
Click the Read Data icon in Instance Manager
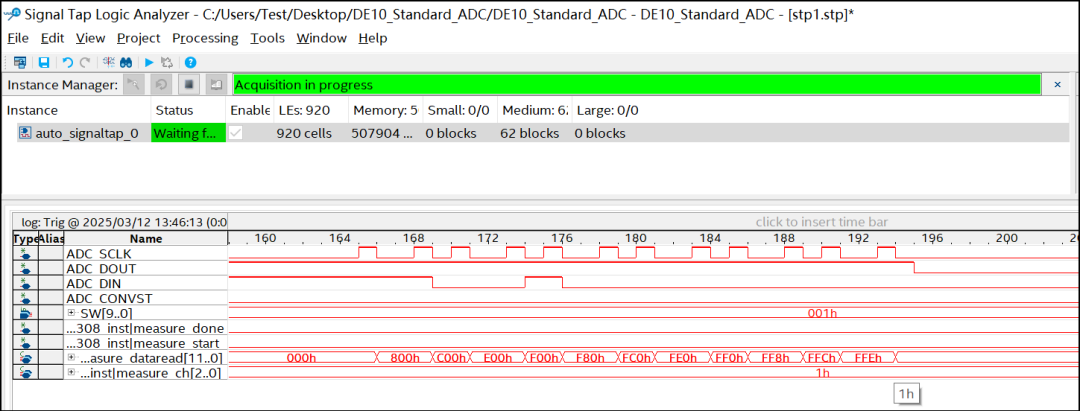[214, 85]
